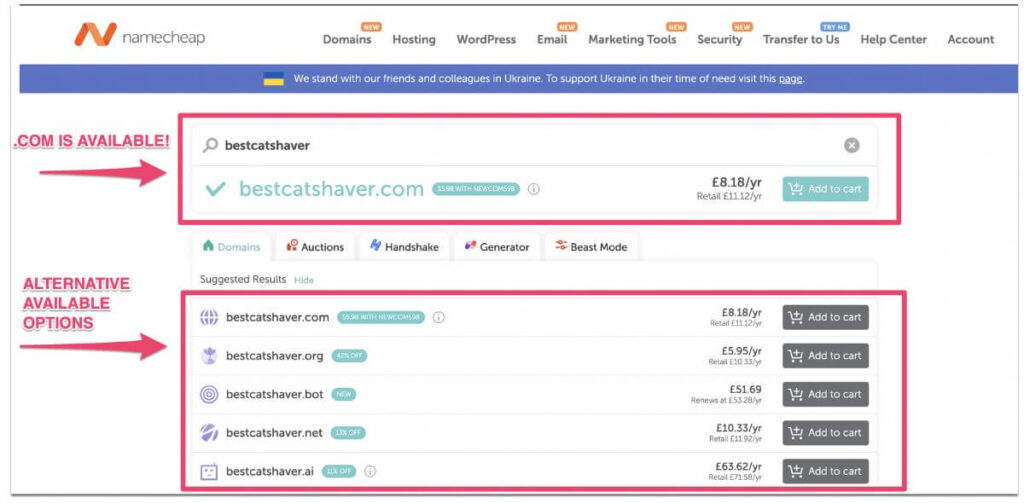Switch to the Domains tab
1024x503 pixels.
(x=231, y=247)
